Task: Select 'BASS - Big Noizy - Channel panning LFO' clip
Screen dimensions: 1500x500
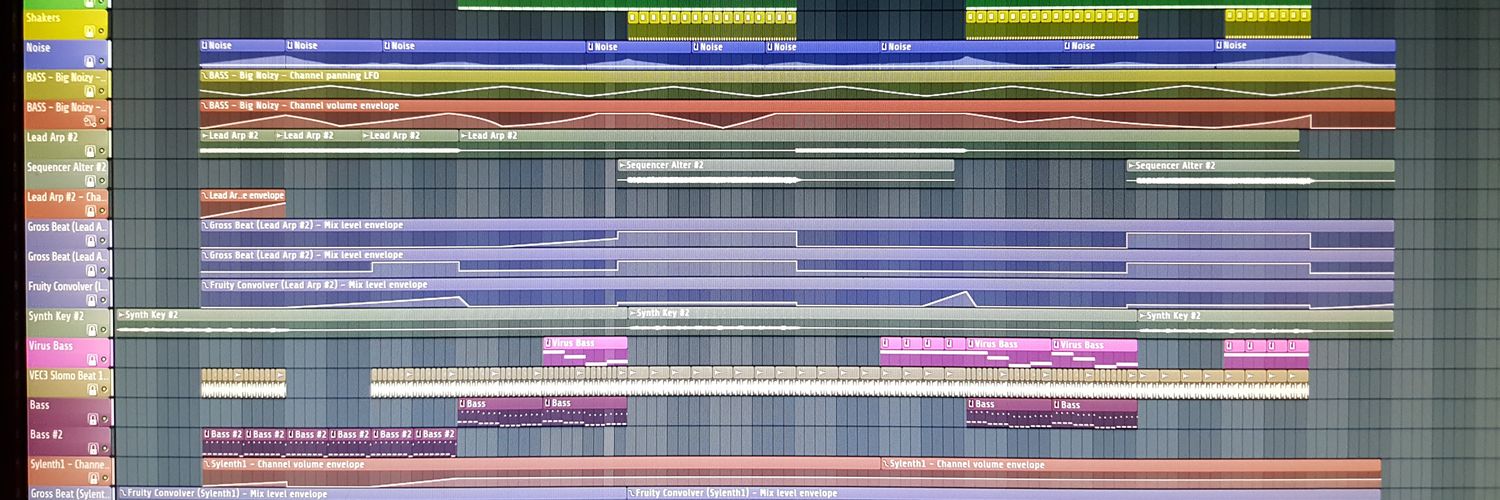Action: tap(797, 83)
